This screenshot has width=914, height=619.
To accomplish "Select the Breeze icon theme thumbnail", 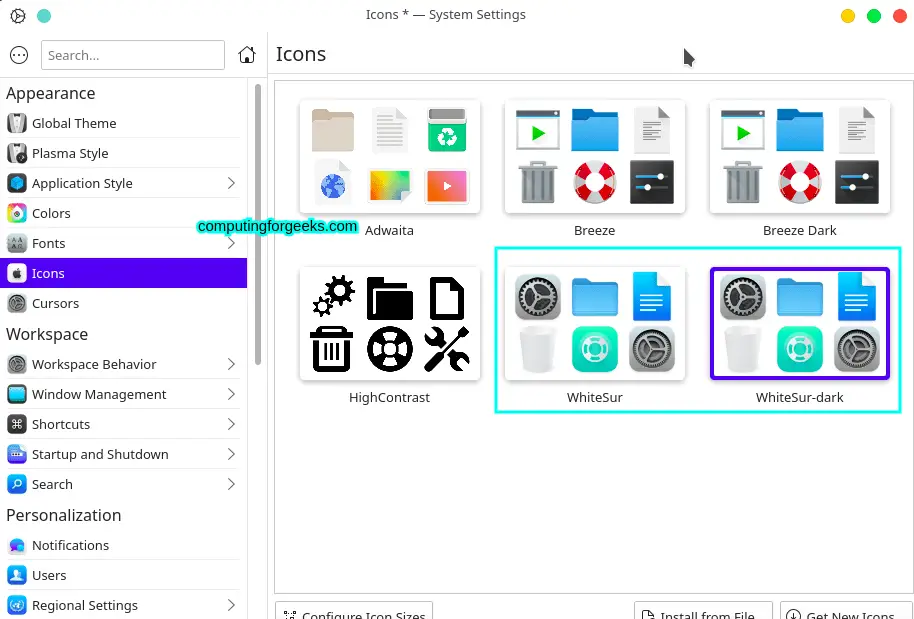I will pyautogui.click(x=595, y=156).
